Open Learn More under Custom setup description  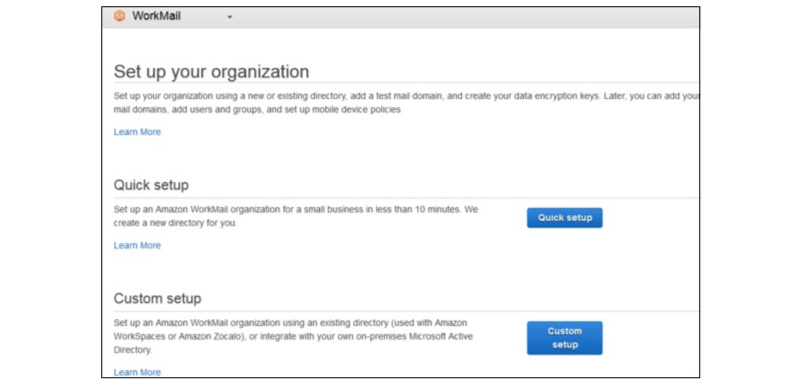point(137,372)
